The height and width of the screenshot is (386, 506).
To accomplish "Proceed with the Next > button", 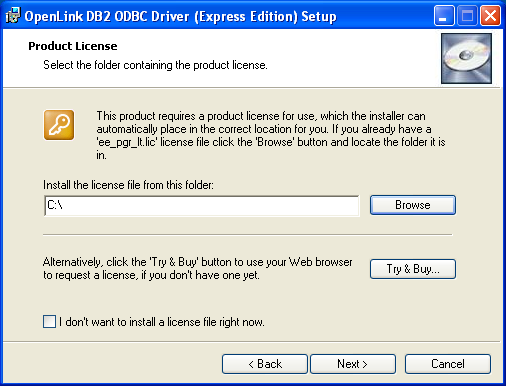I will pyautogui.click(x=353, y=364).
